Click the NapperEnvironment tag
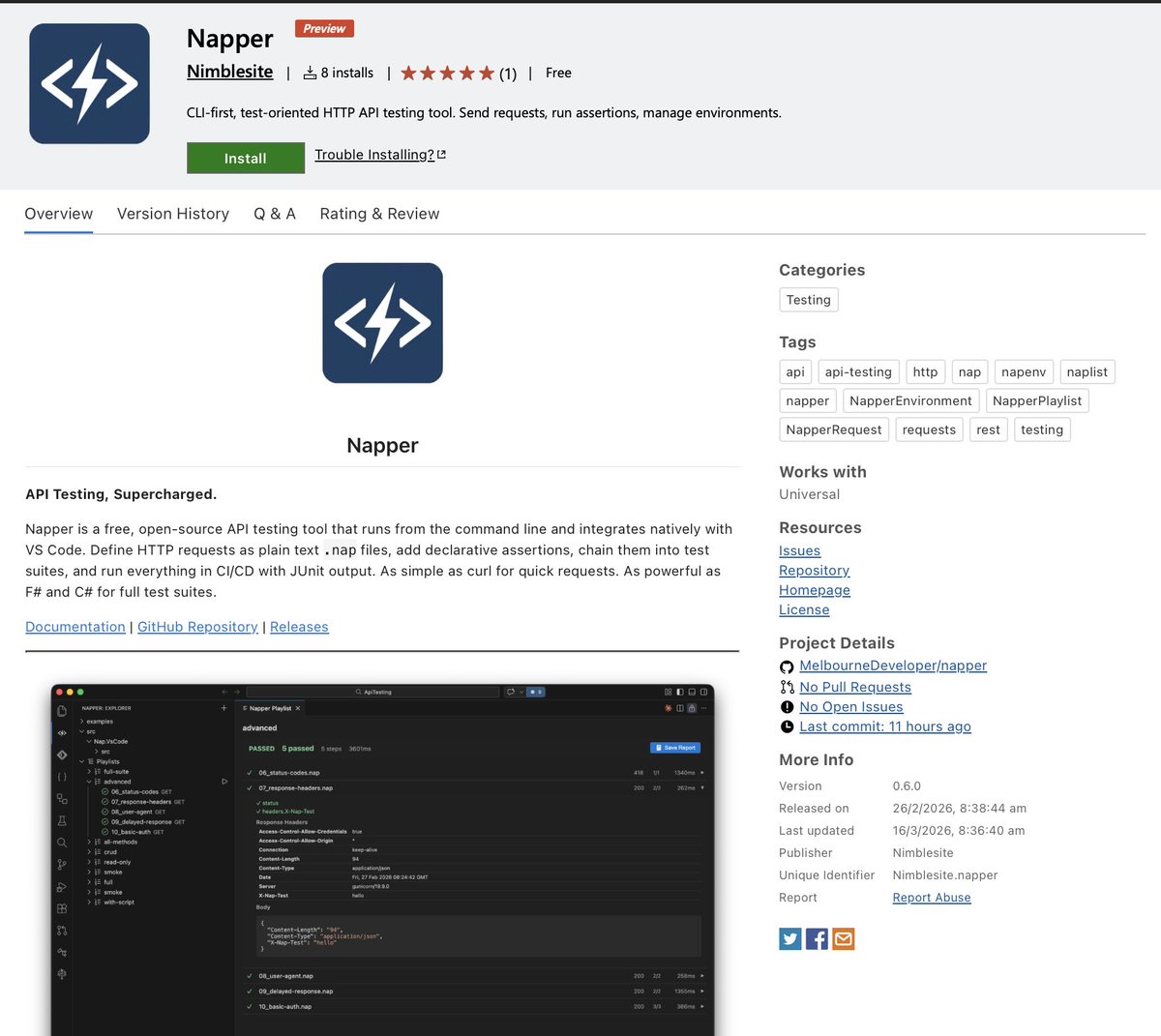Image resolution: width=1161 pixels, height=1036 pixels. tap(911, 401)
